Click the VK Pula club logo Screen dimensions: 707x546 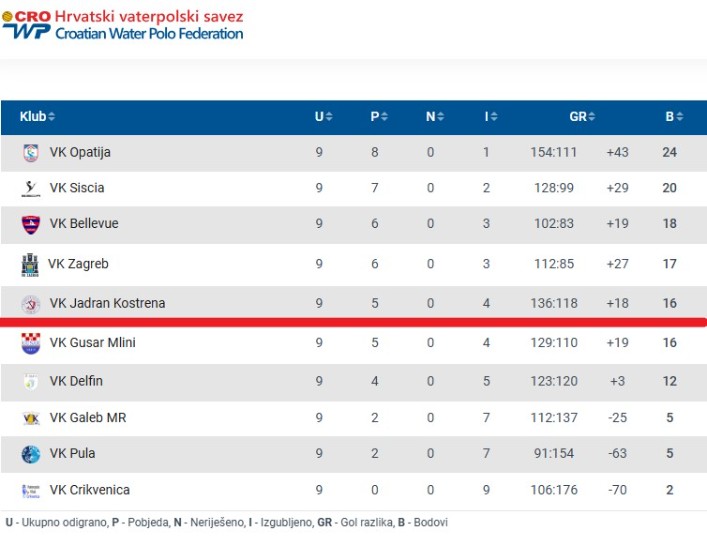coord(31,454)
